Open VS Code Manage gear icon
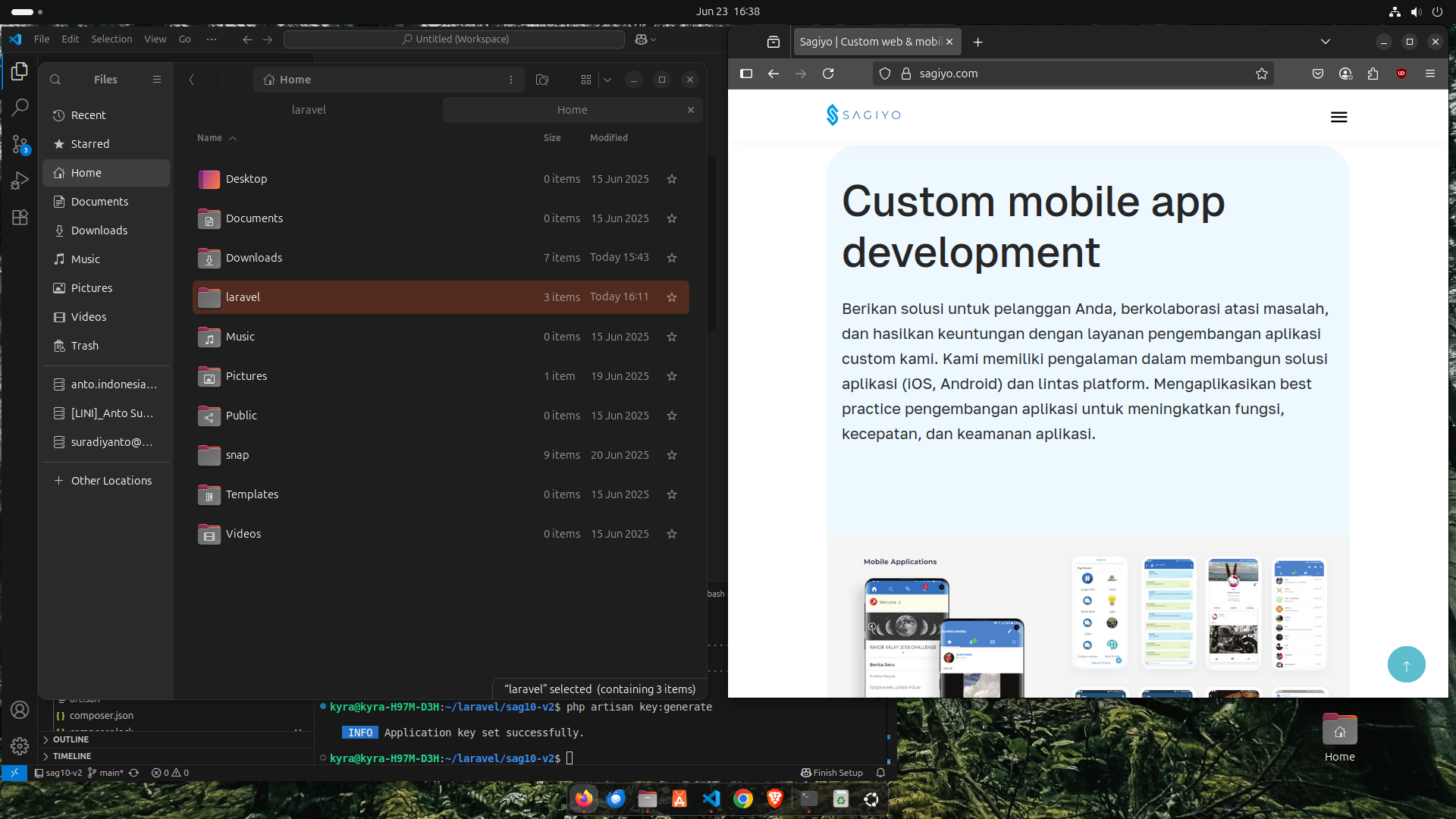This screenshot has height=819, width=1456. (20, 746)
